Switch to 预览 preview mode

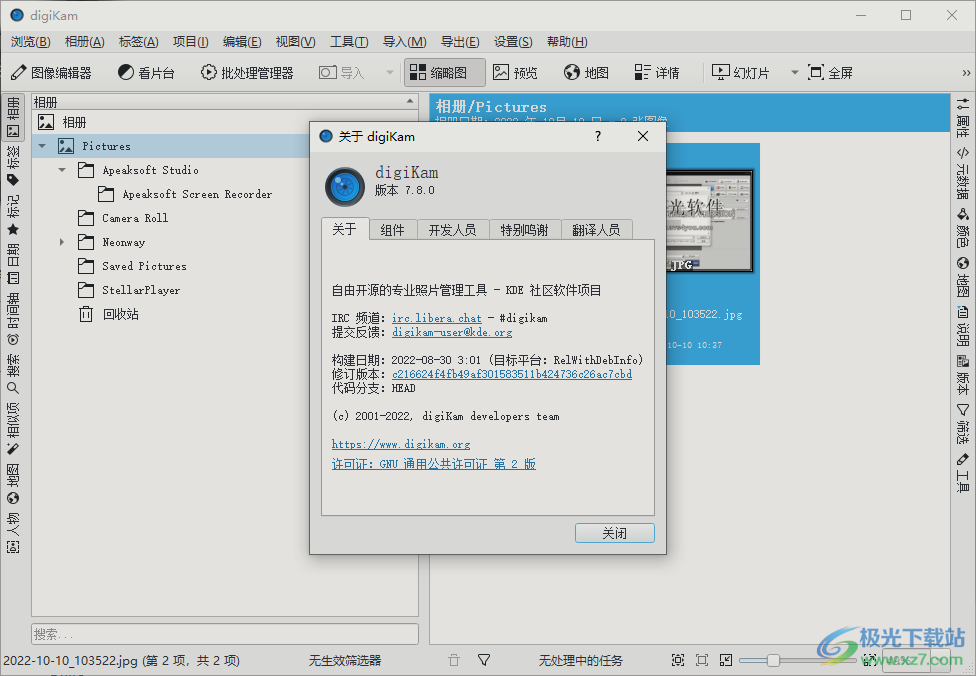point(515,73)
